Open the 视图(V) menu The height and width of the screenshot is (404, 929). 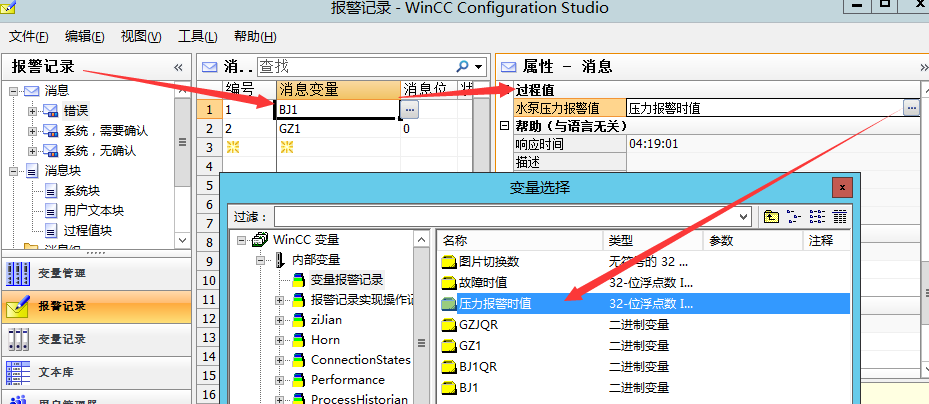(x=140, y=36)
